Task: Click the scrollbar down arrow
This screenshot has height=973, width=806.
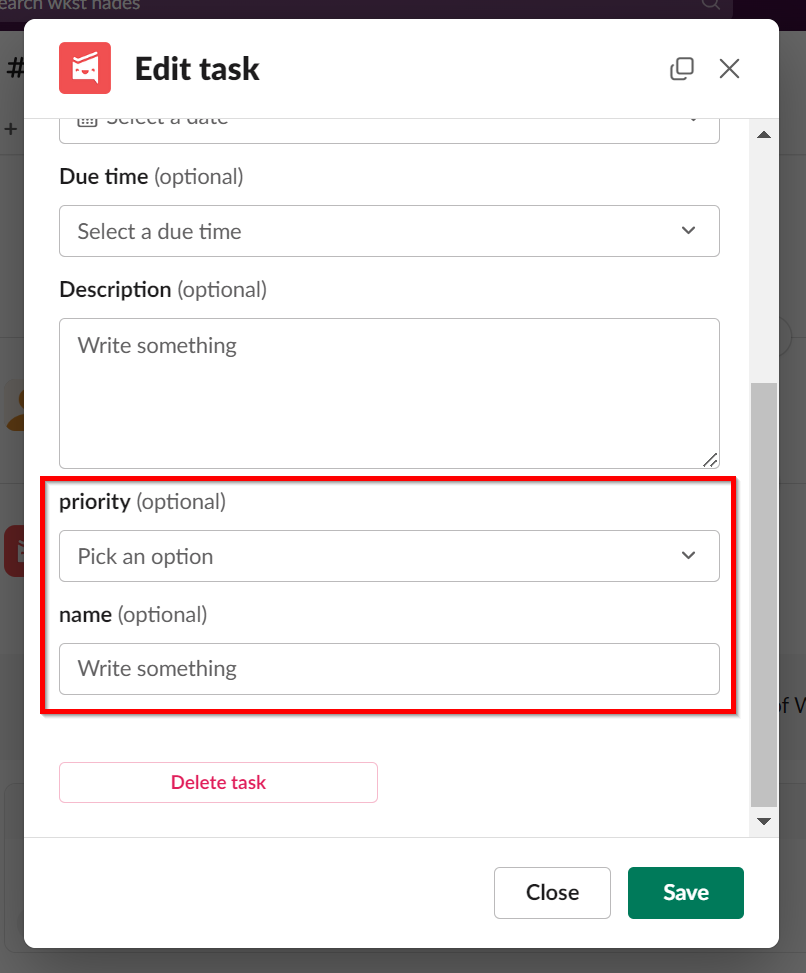Action: click(x=764, y=822)
